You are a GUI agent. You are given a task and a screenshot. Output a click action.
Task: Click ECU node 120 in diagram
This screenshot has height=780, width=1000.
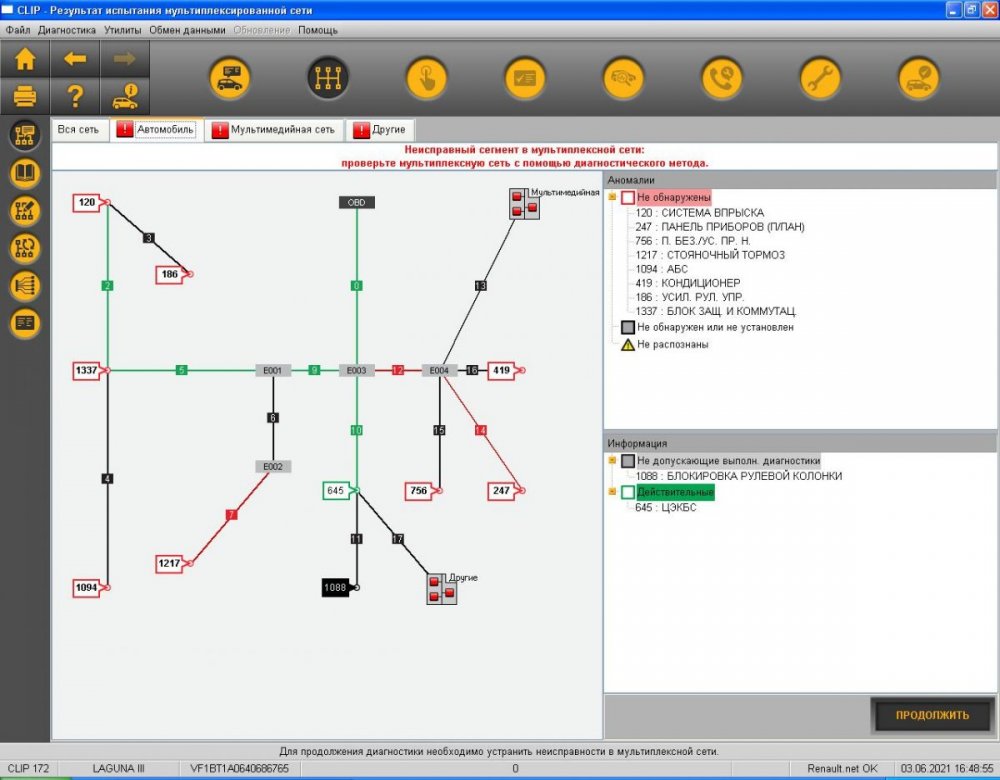87,203
